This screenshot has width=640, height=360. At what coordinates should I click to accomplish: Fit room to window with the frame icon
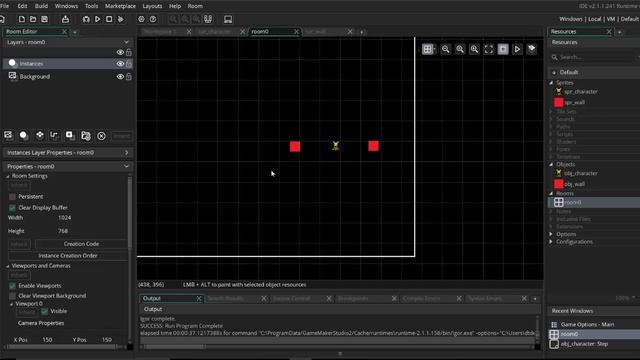(489, 49)
